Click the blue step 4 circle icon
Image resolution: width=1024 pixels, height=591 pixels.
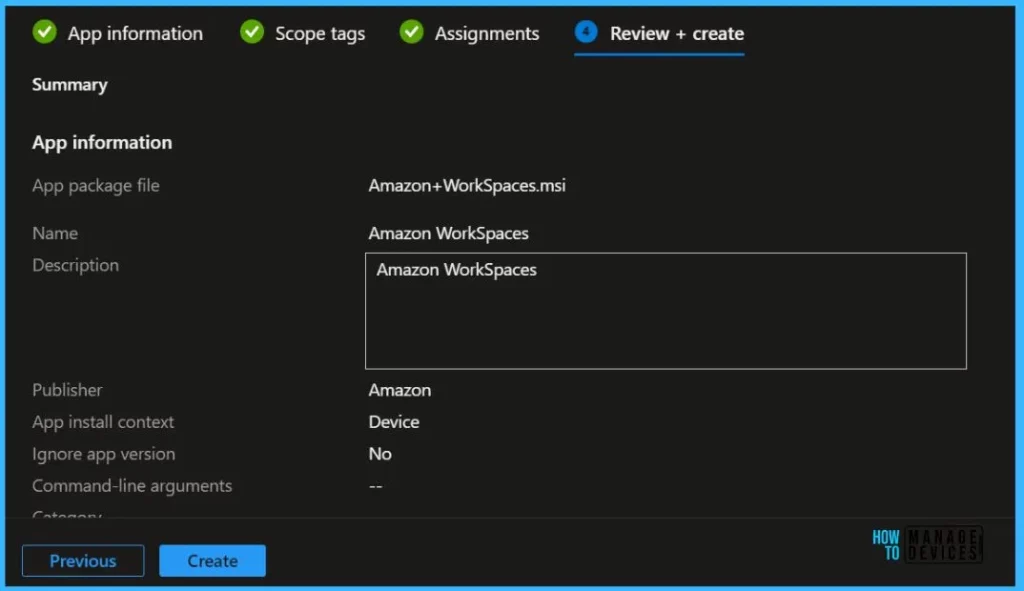pyautogui.click(x=586, y=31)
